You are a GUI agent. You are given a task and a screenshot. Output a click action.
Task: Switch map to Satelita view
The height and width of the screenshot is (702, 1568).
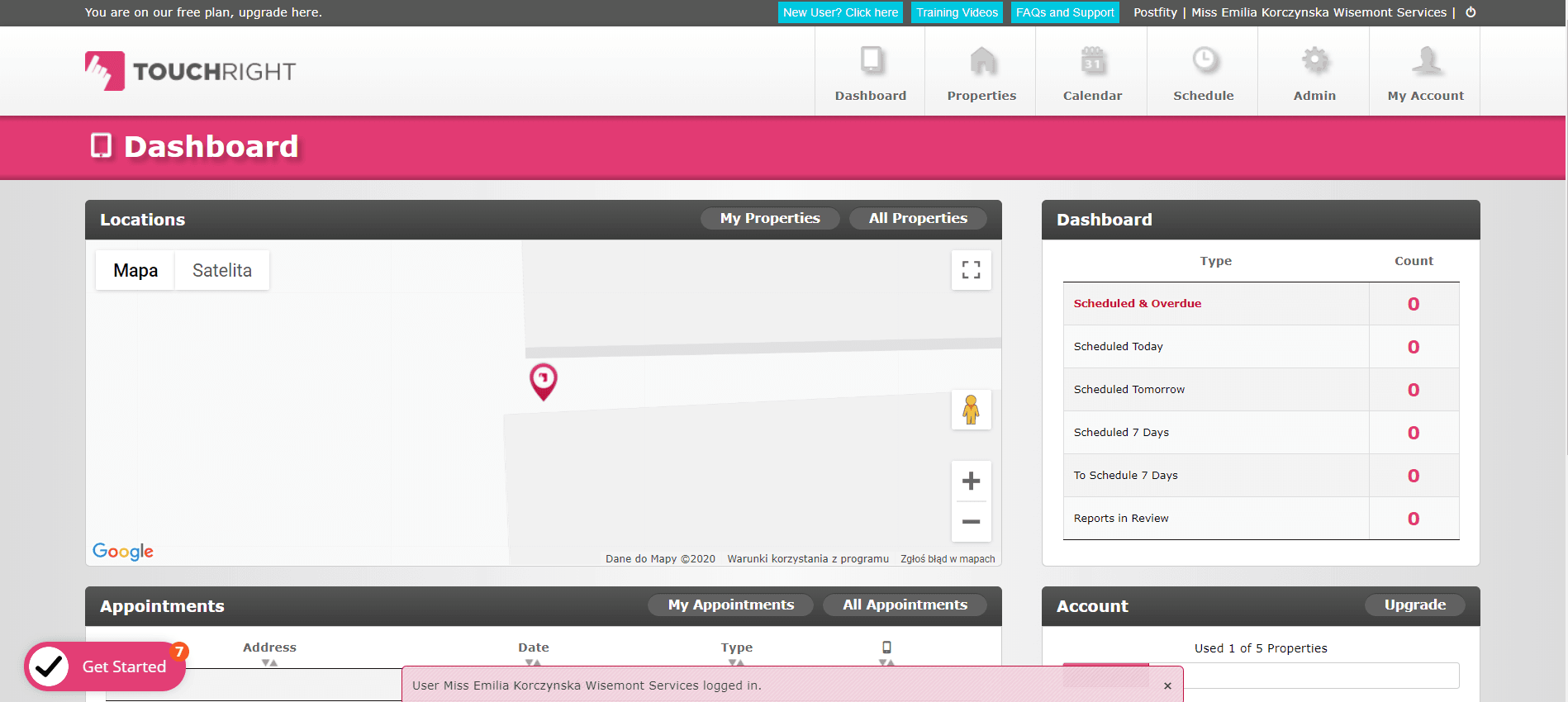(x=221, y=270)
